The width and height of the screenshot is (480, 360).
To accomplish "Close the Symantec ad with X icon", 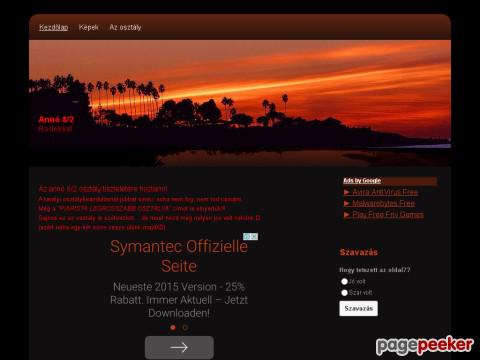I will [x=254, y=237].
